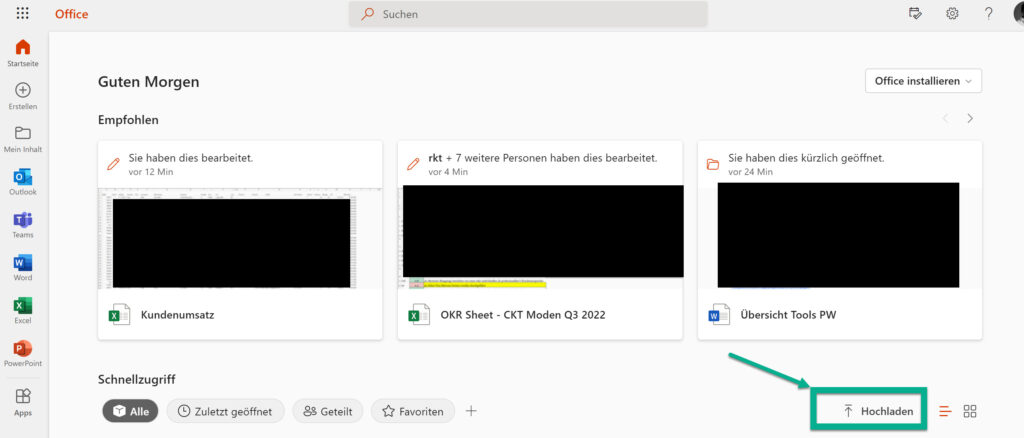
Task: Open Excel from the sidebar
Action: pos(23,310)
